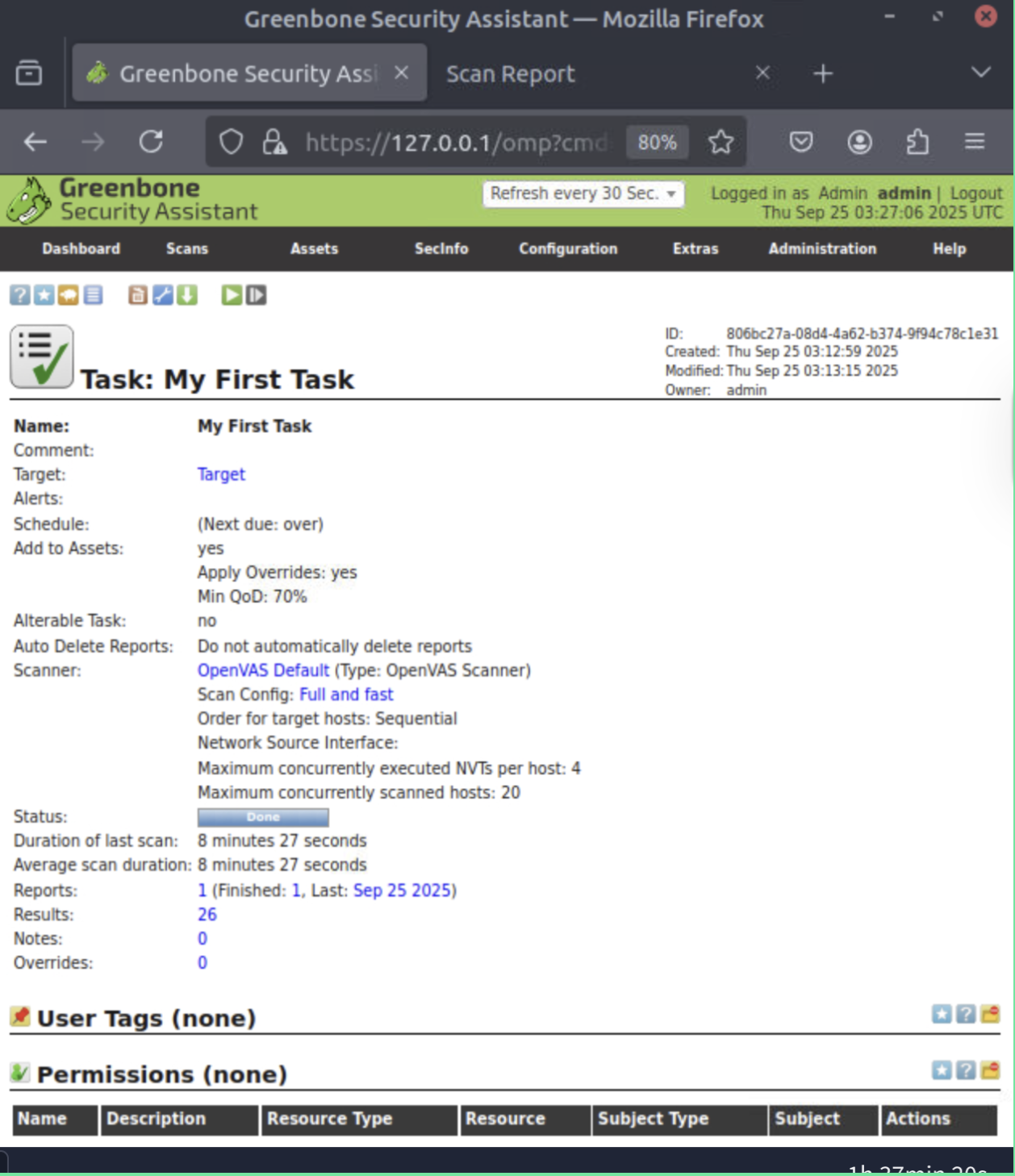This screenshot has width=1015, height=1176.
Task: Click the Results count 26 link
Action: [207, 915]
